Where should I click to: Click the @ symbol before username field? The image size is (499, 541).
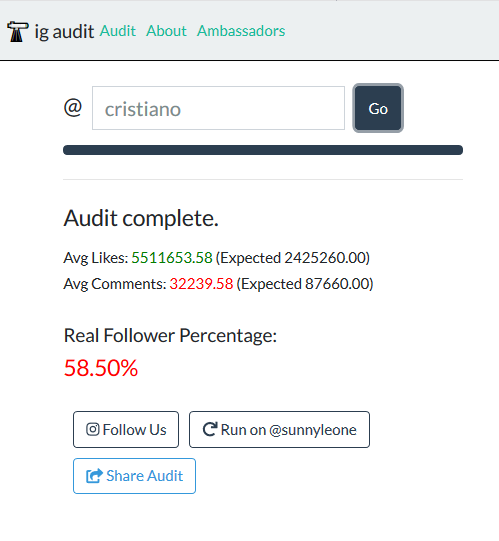click(x=73, y=108)
